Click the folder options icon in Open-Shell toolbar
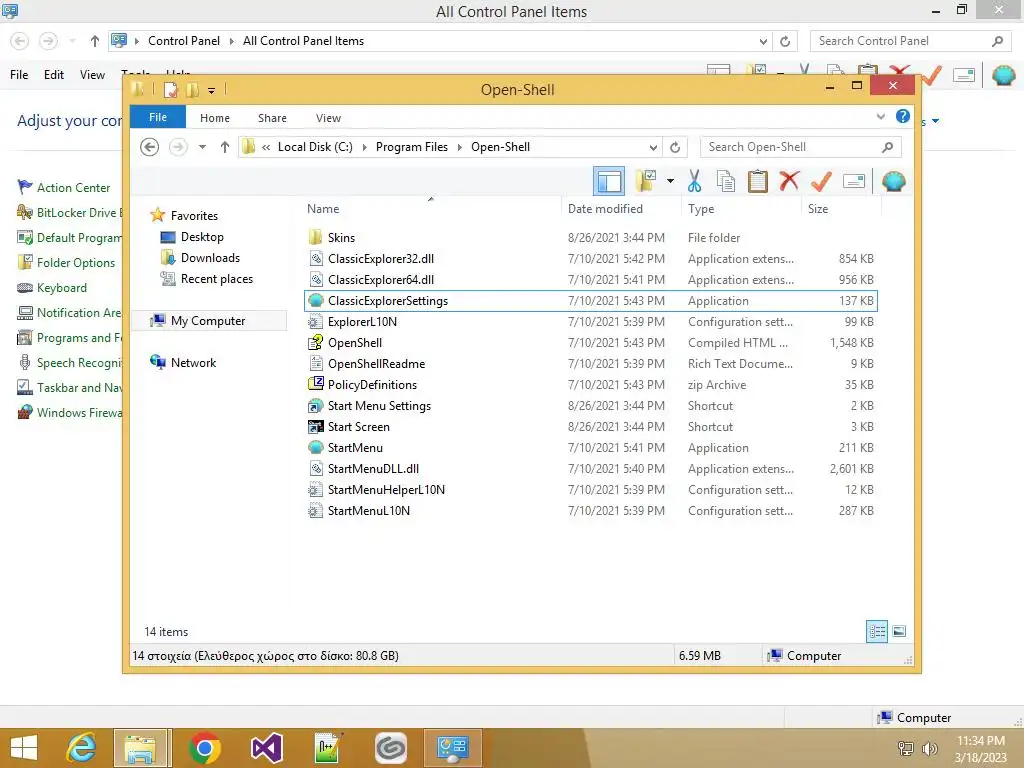Image resolution: width=1024 pixels, height=768 pixels. click(x=646, y=181)
